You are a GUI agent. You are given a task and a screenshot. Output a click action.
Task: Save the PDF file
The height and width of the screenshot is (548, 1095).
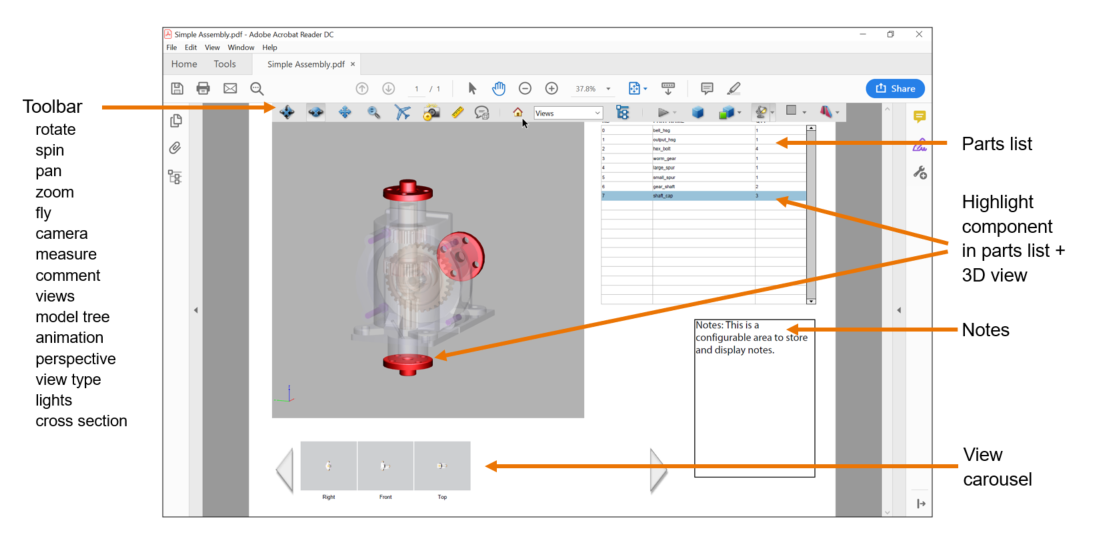click(x=177, y=89)
